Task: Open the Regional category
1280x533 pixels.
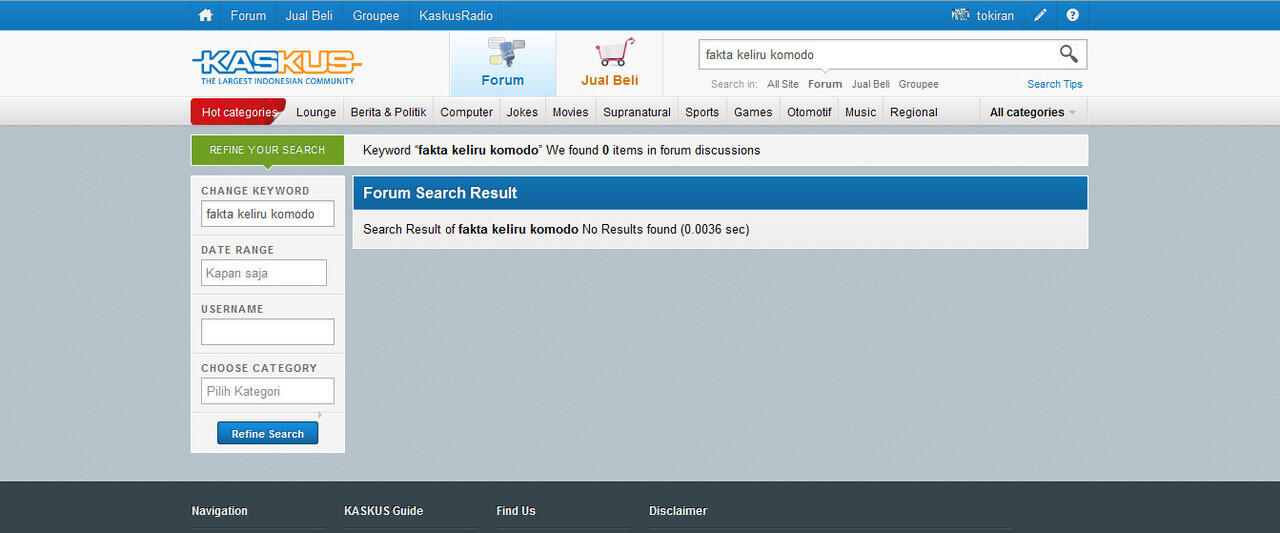Action: click(x=914, y=112)
